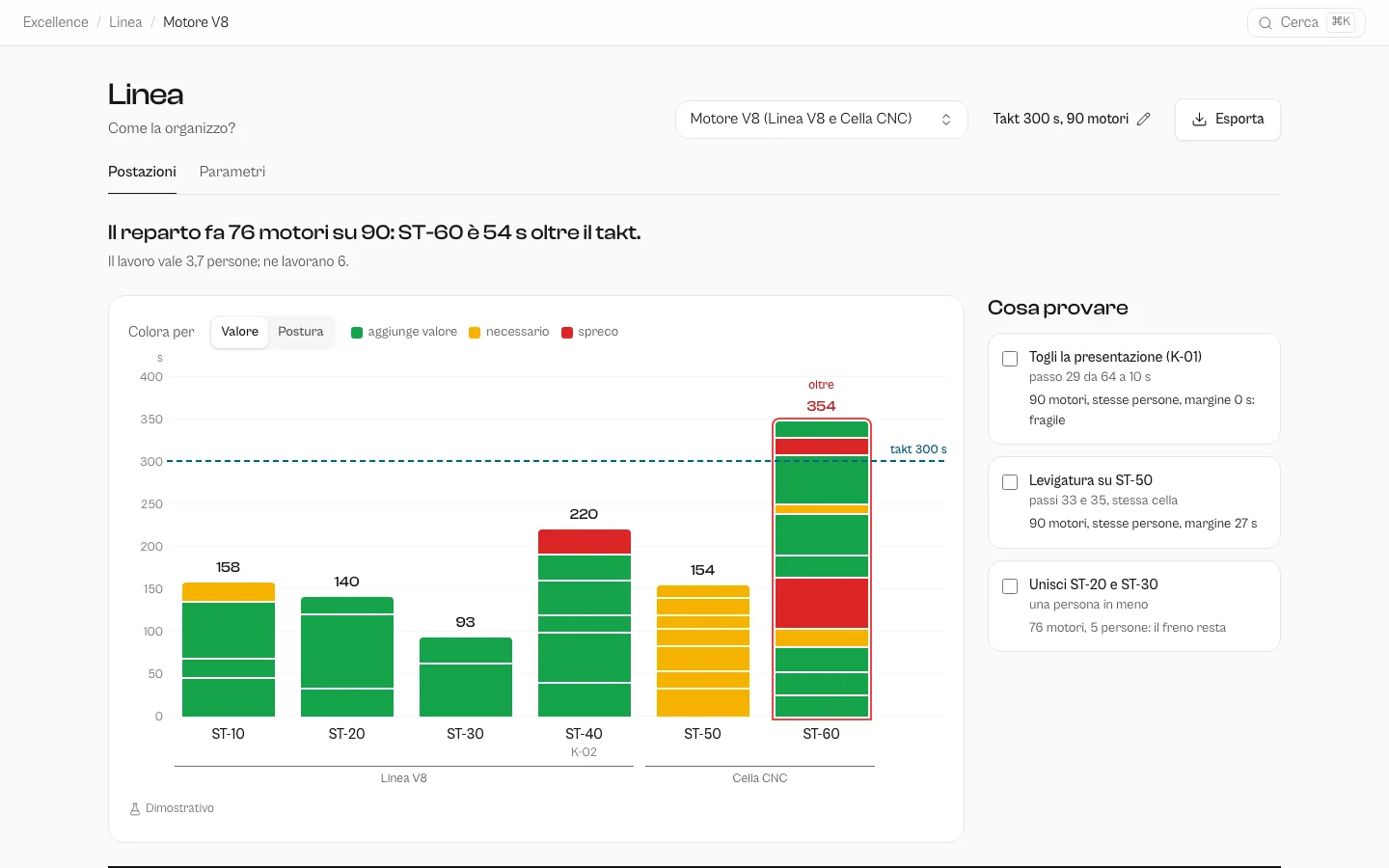This screenshot has width=1389, height=868.
Task: Switch to the Parametri tab
Action: point(232,172)
